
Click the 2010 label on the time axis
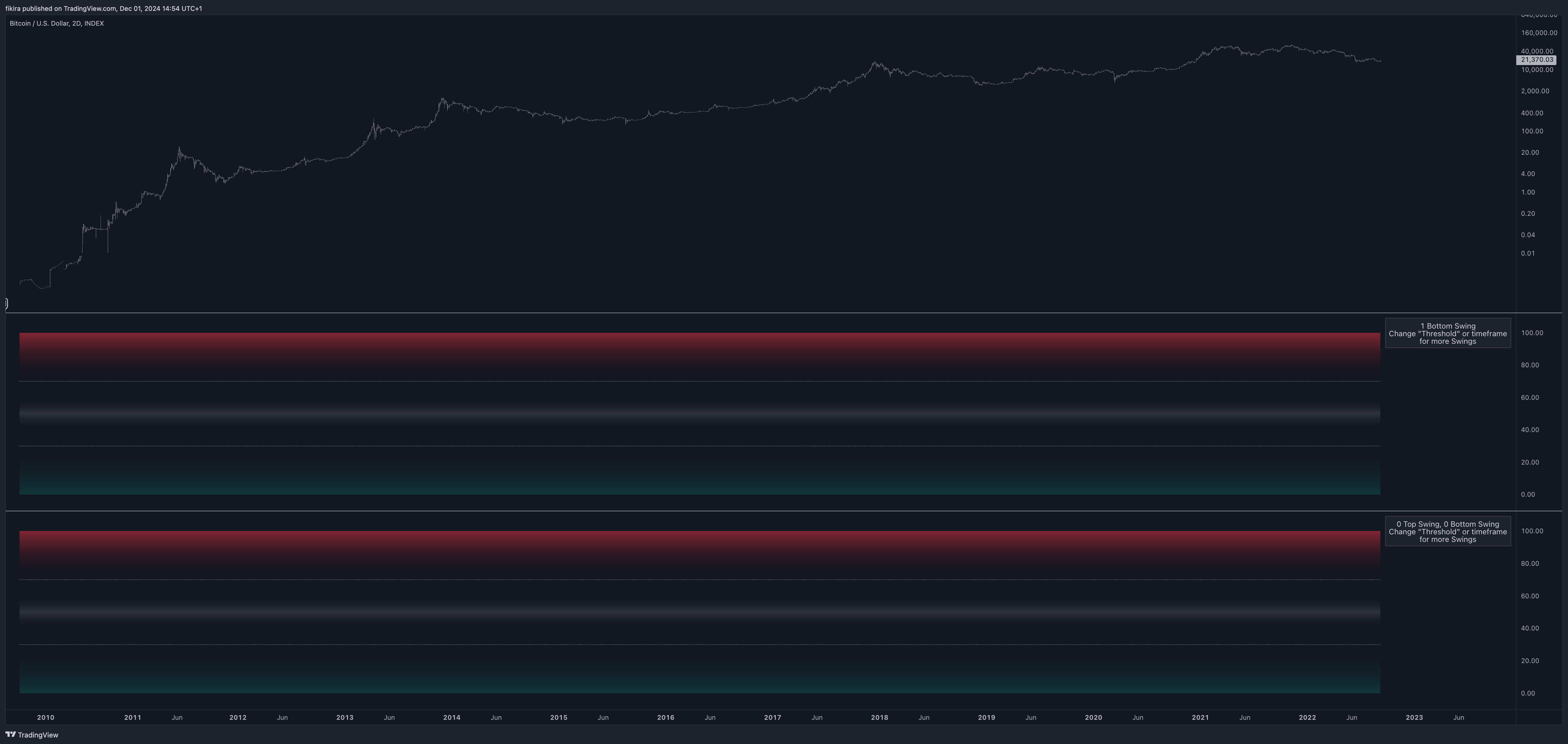46,718
